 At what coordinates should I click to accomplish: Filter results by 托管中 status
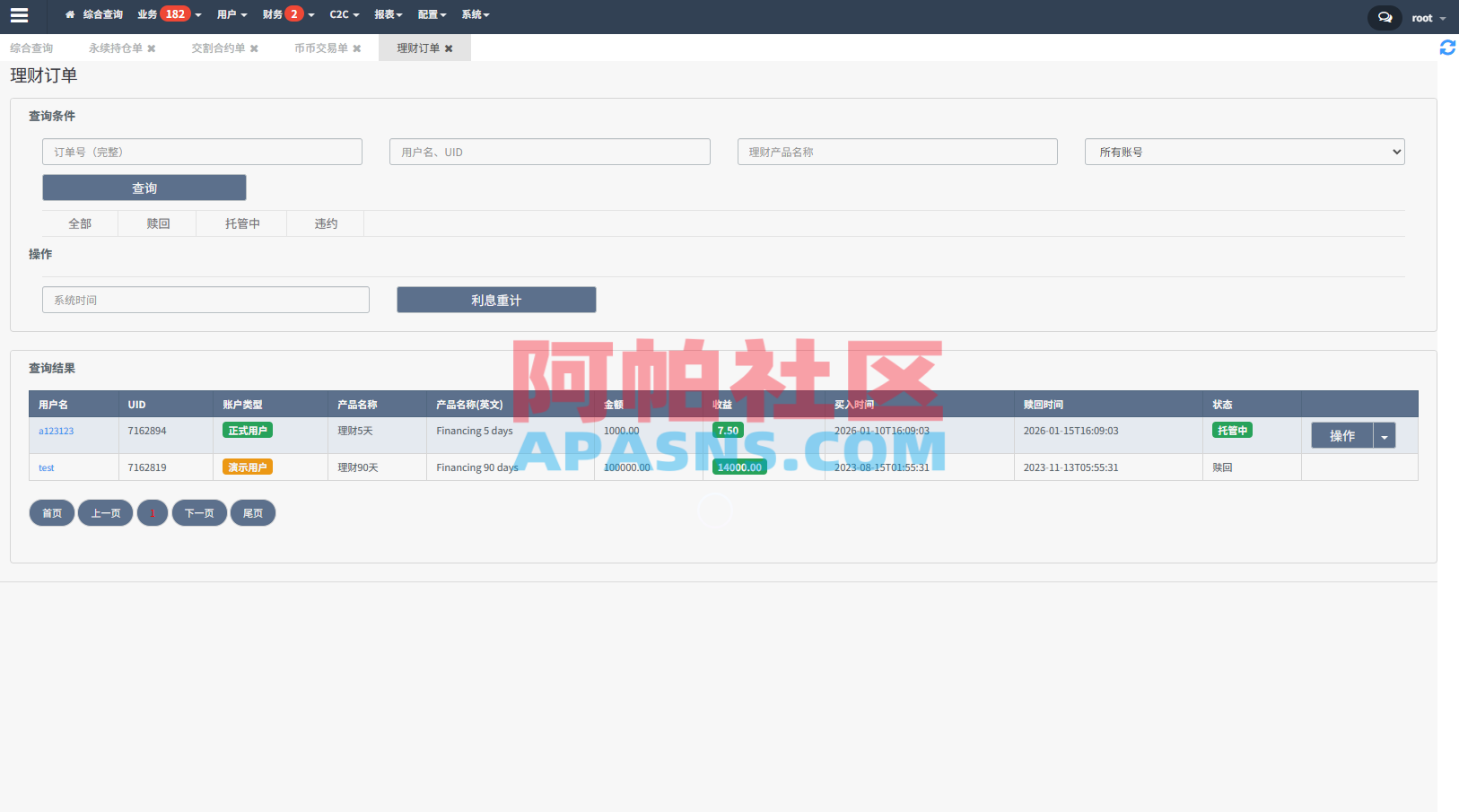click(x=242, y=223)
